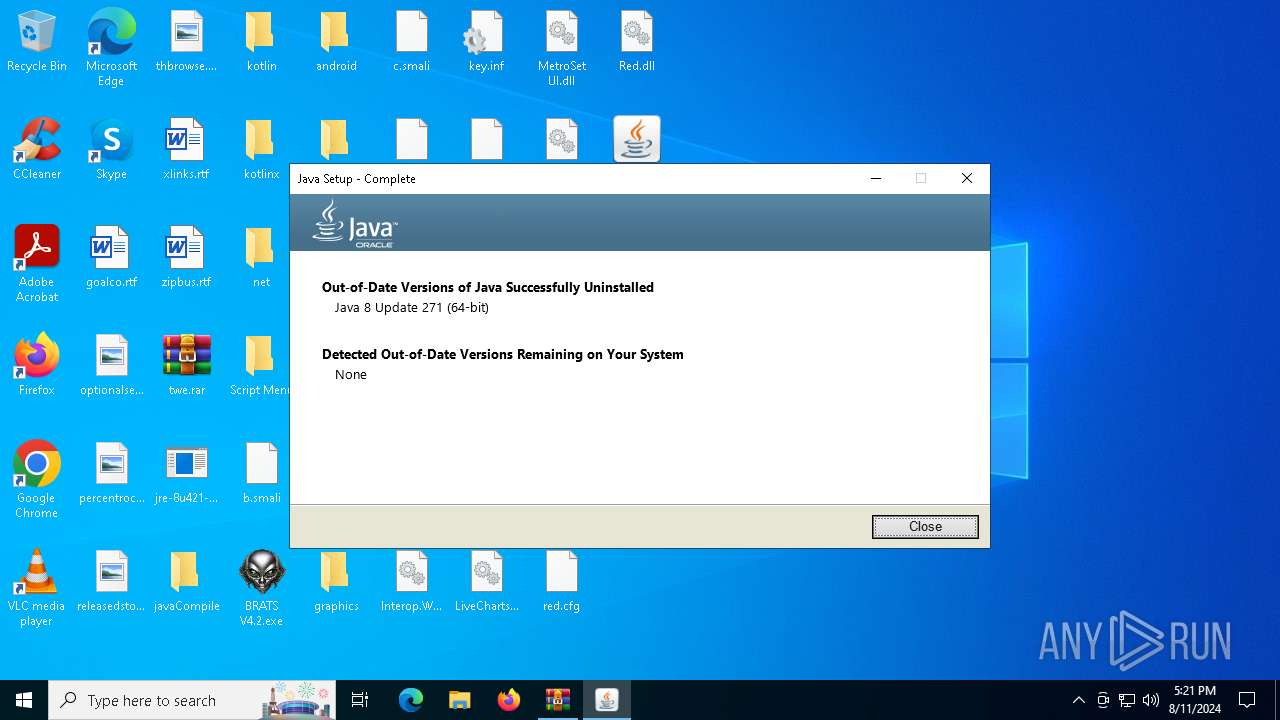This screenshot has height=720, width=1280.
Task: Select the Microsoft Edge desktop shortcut
Action: click(x=111, y=48)
